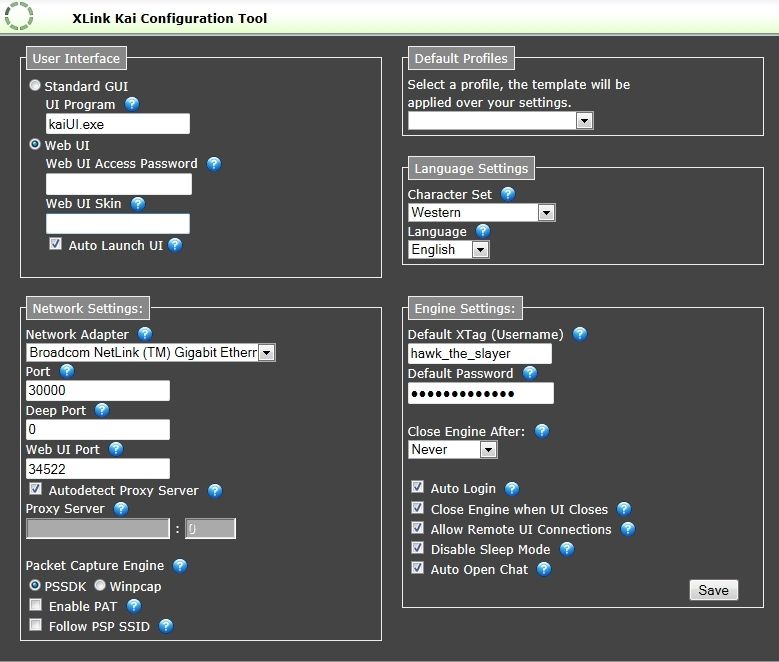Toggle Close Engine when UI Closes checkbox

pyautogui.click(x=417, y=507)
